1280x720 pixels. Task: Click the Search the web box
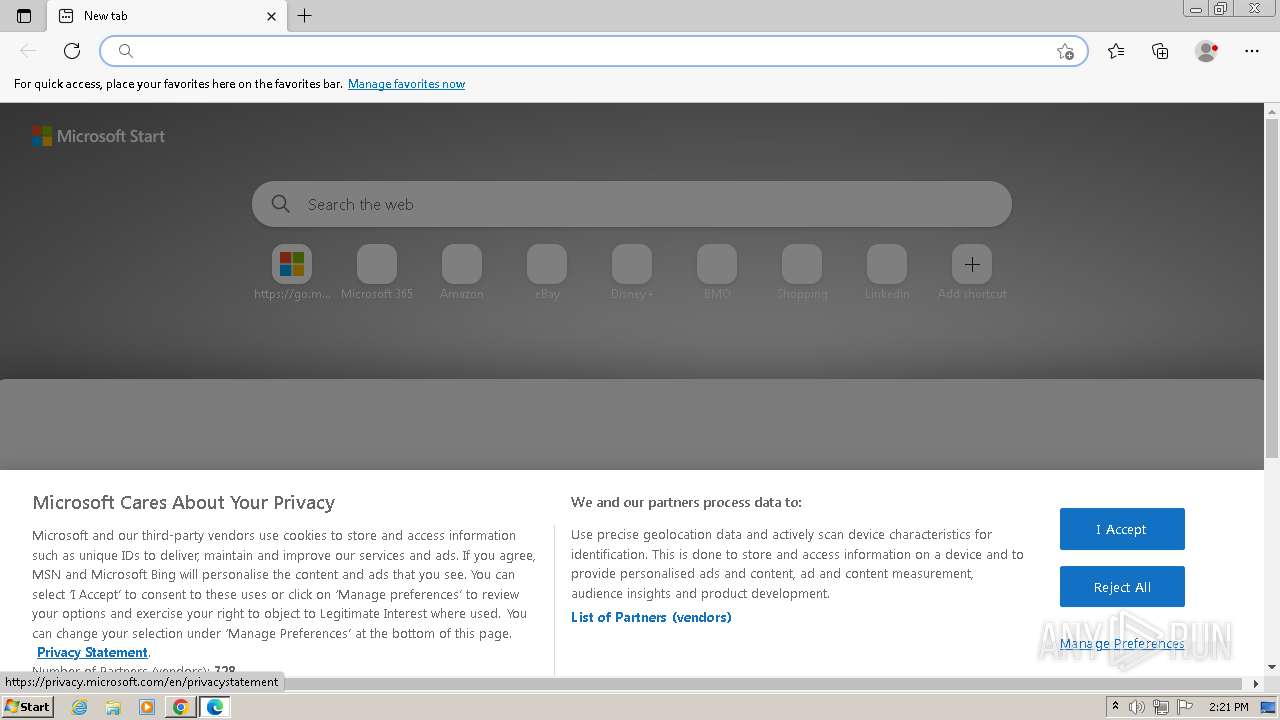click(632, 204)
